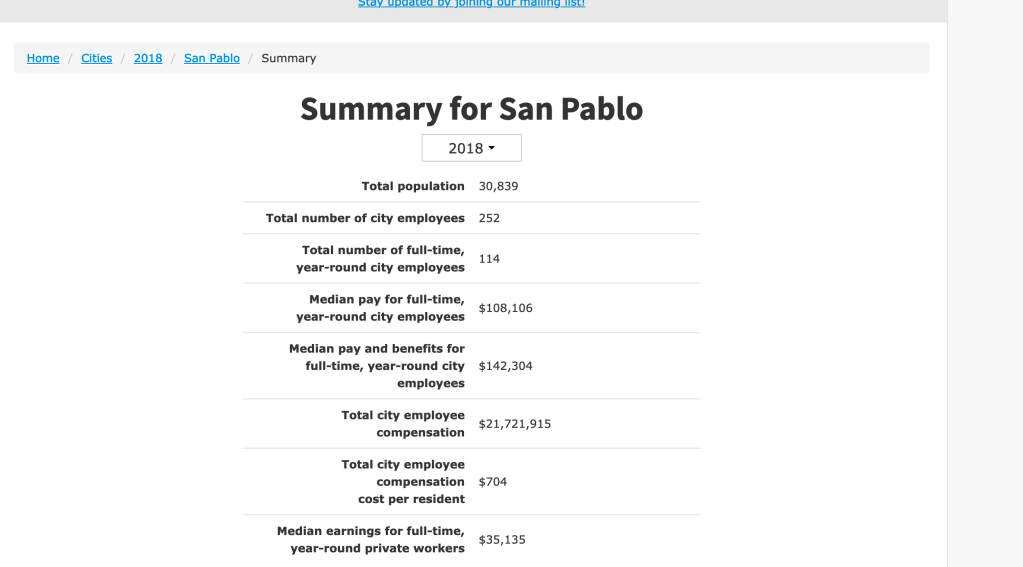Viewport: 1023px width, 567px height.
Task: Expand the 2018 year dropdown
Action: [x=471, y=148]
